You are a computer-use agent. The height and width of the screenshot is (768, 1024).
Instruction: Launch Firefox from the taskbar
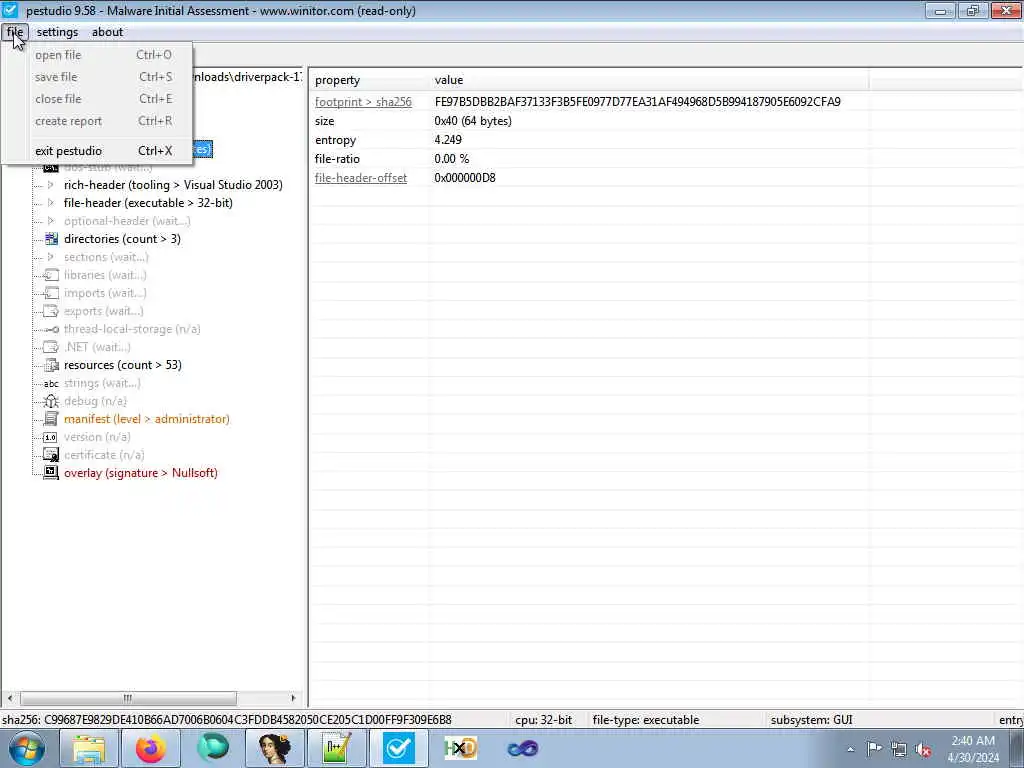point(151,748)
